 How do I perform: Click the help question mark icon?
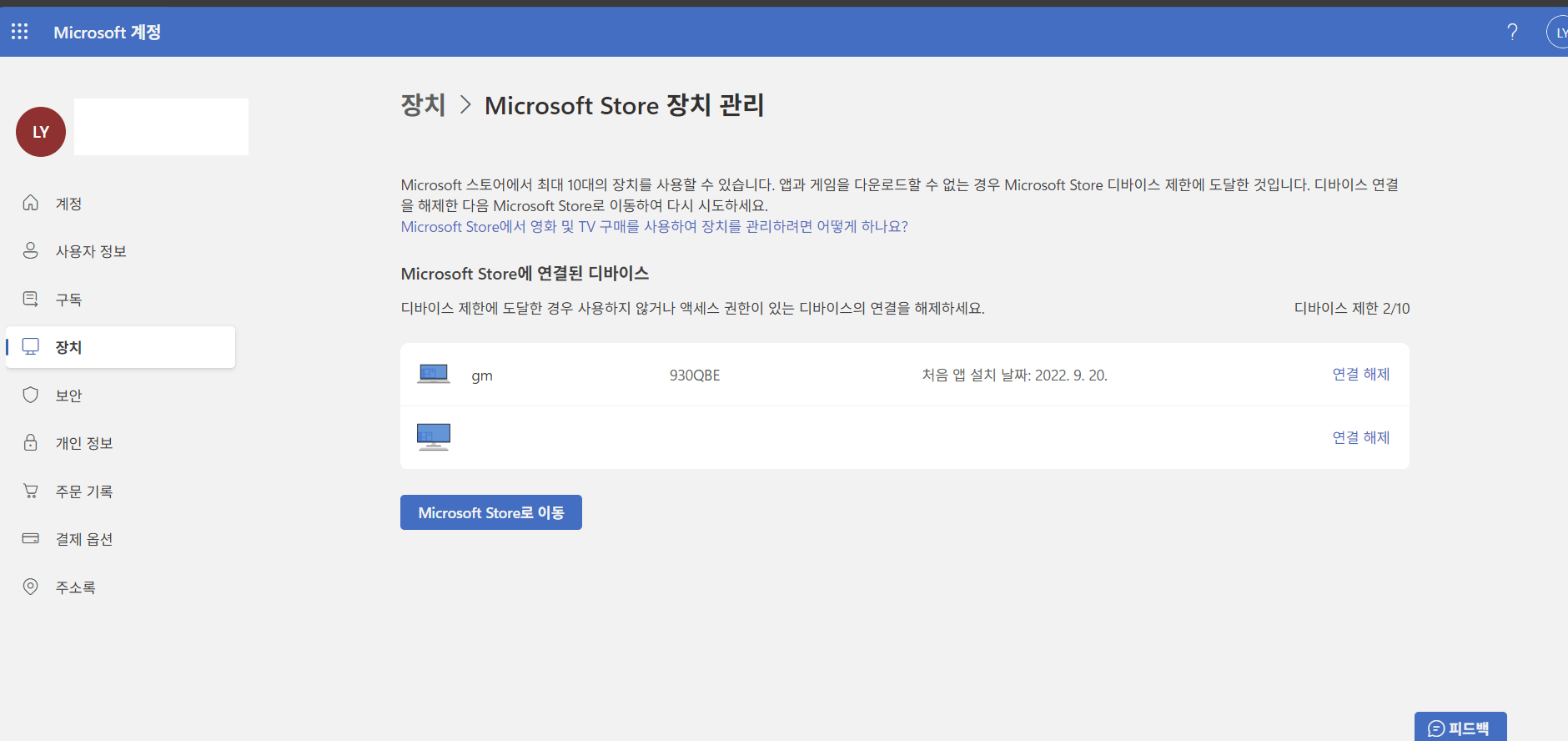coord(1512,32)
